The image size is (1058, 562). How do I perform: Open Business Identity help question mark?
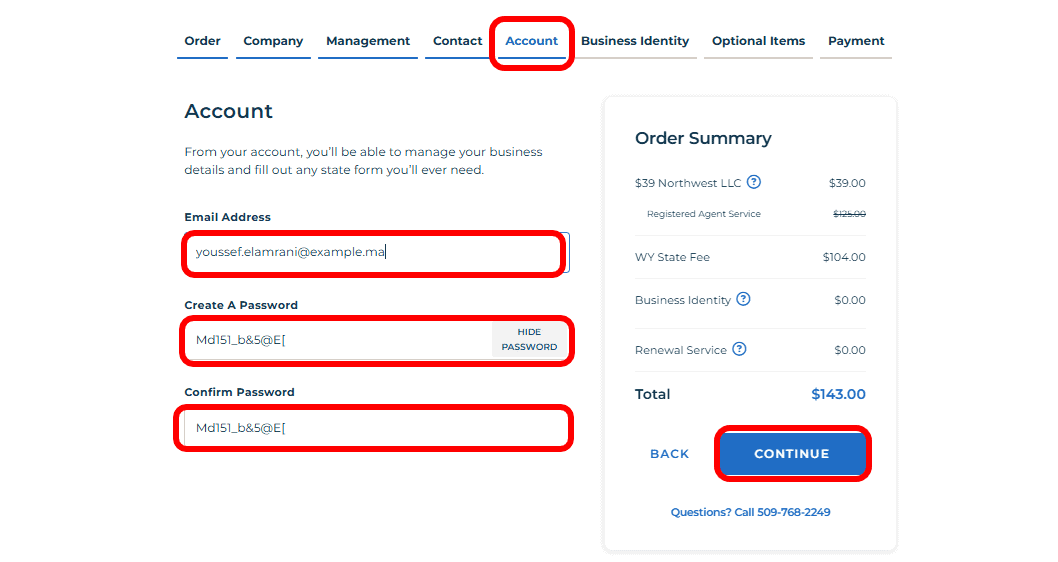(743, 299)
